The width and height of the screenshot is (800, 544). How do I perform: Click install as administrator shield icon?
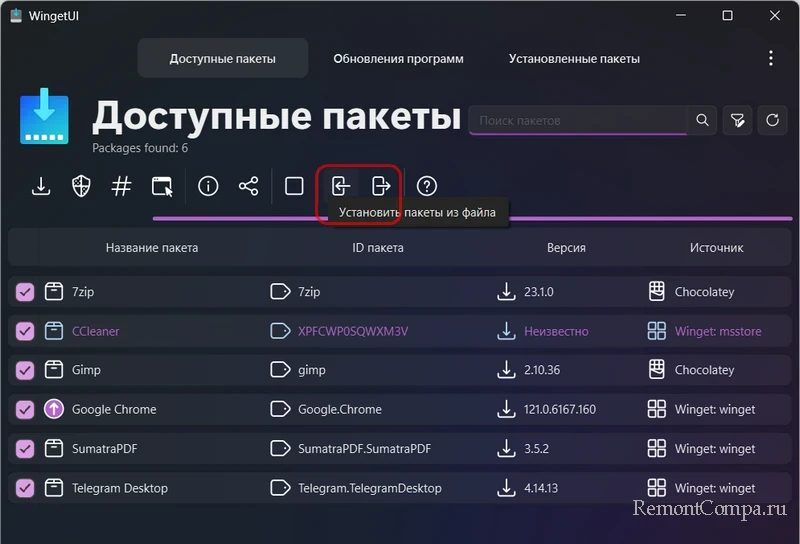coord(81,186)
